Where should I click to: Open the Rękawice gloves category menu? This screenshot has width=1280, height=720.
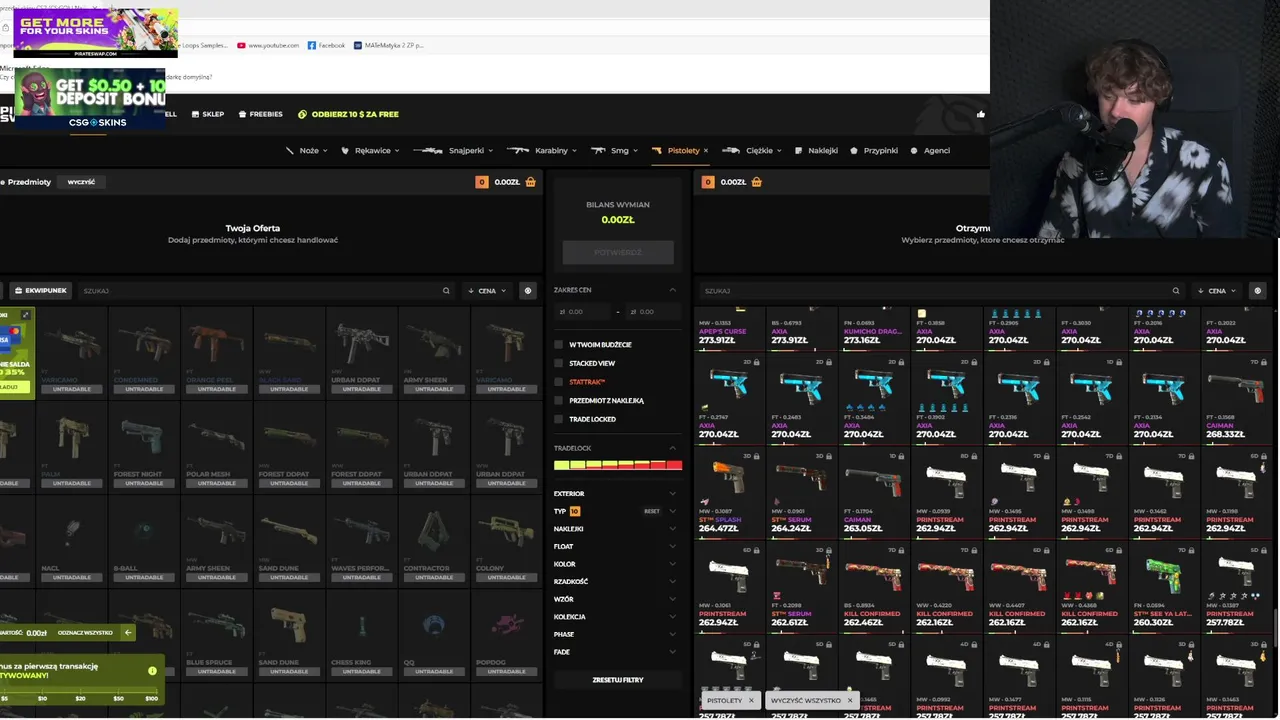pyautogui.click(x=370, y=151)
